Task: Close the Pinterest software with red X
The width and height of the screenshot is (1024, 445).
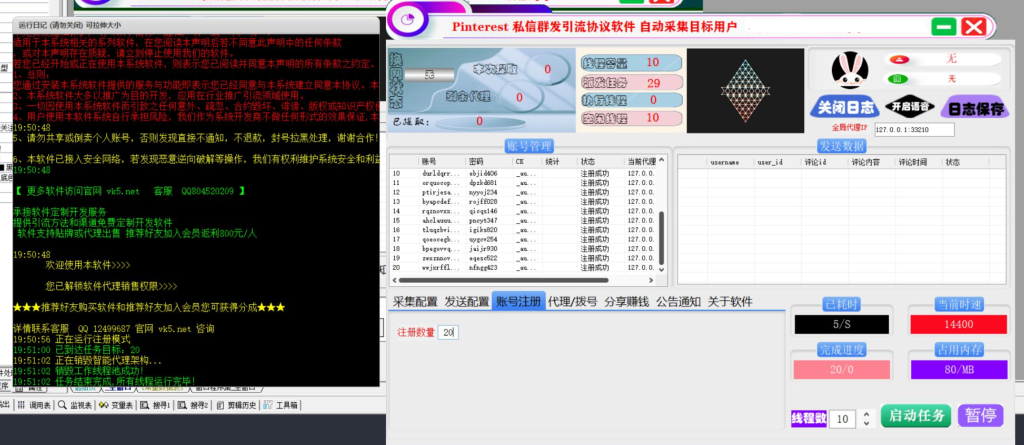Action: (974, 27)
